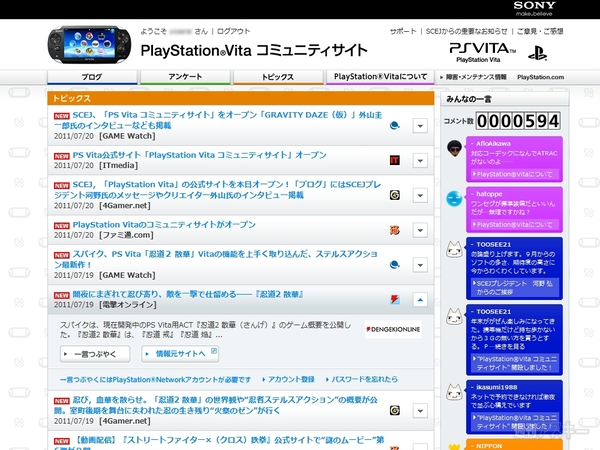
Task: Expand the スパイク 忍道2 GAME Watch topic
Action: 420,265
